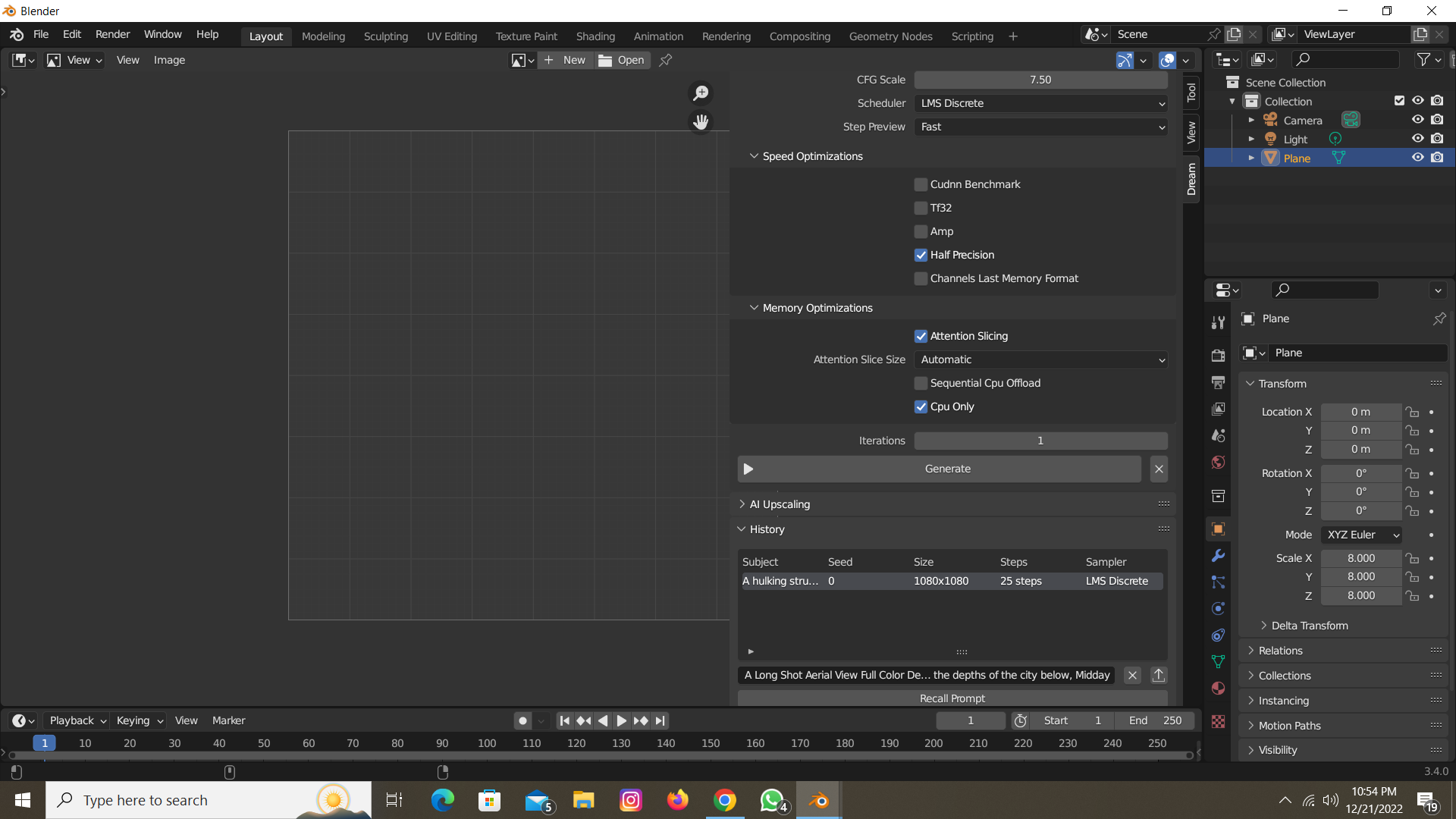Expand the Camera item in outliner

tap(1251, 120)
